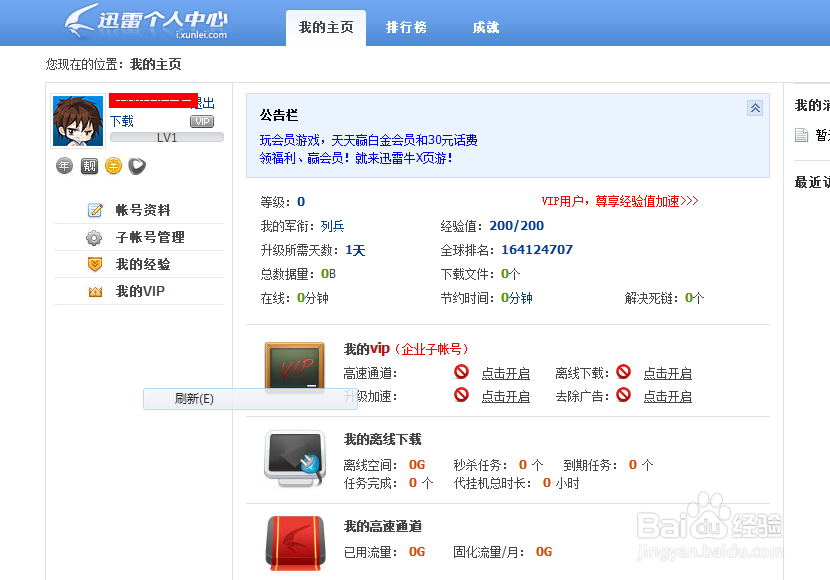Click the 我的离线下载 heading
This screenshot has height=580, width=830.
383,439
